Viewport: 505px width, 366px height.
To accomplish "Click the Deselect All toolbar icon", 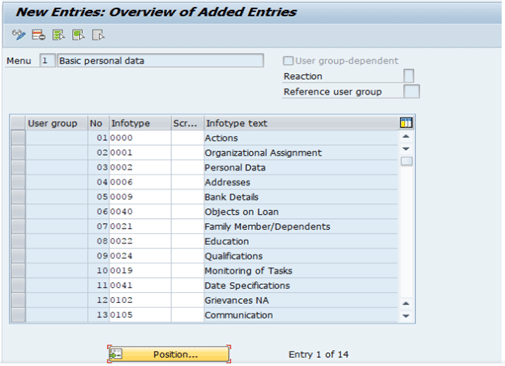I will [98, 35].
